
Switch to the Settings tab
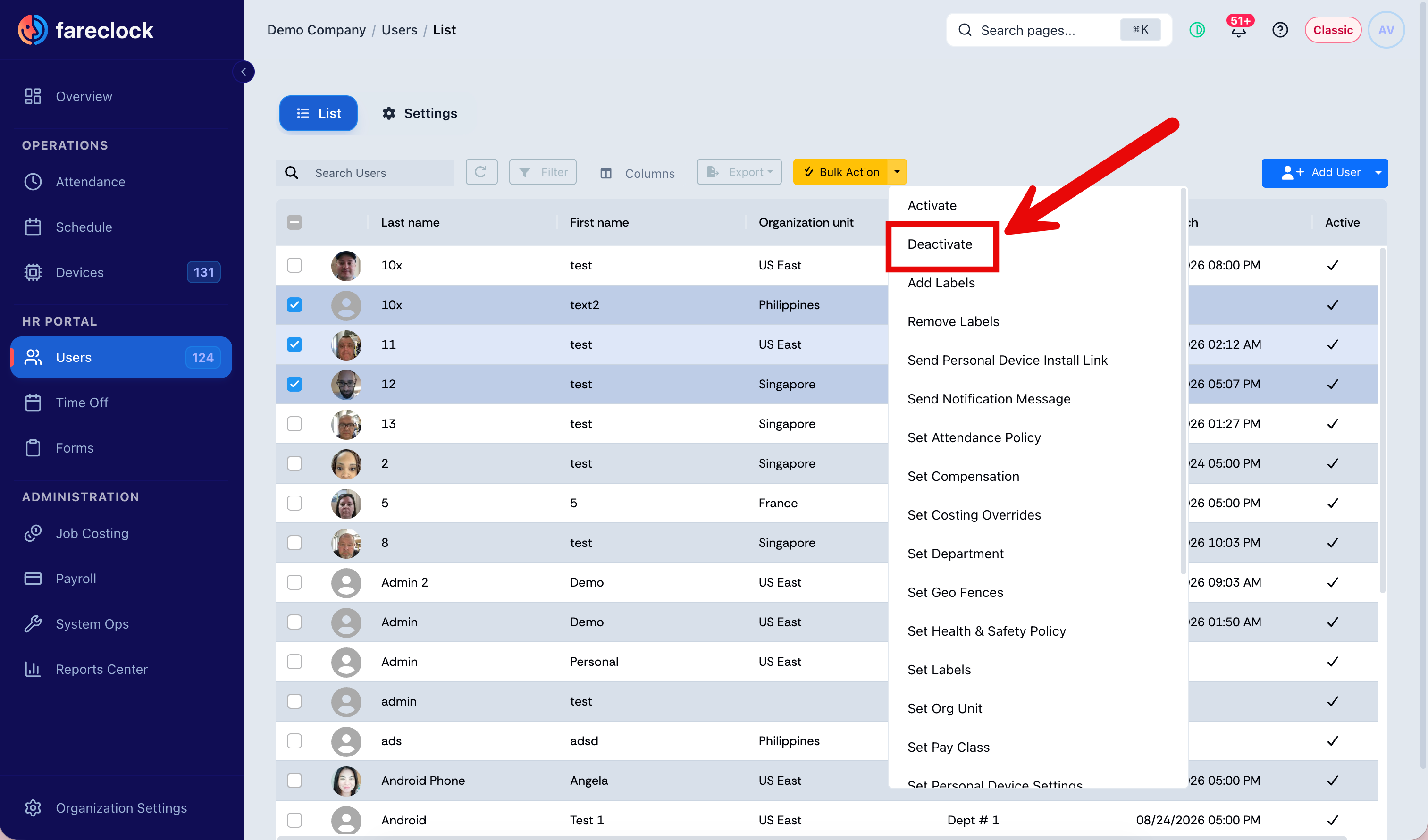[x=420, y=113]
